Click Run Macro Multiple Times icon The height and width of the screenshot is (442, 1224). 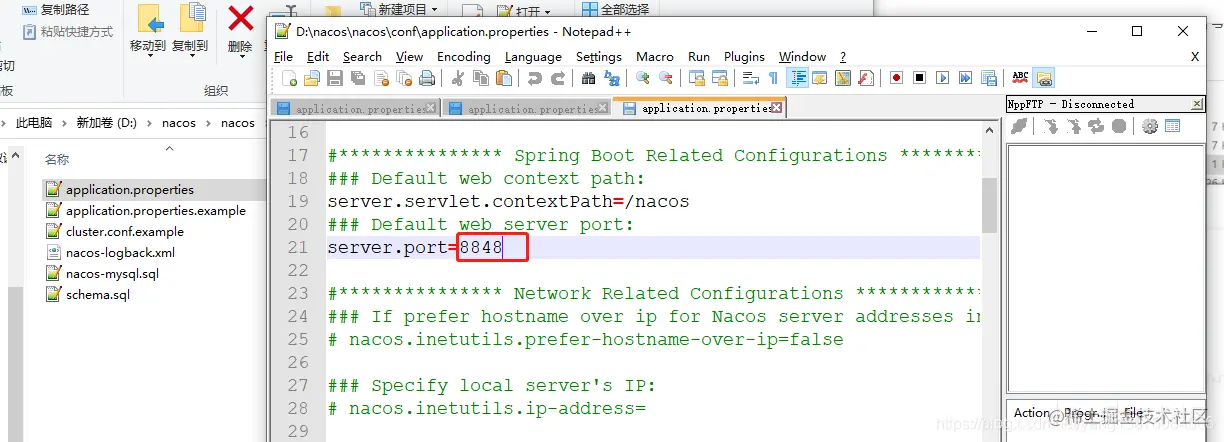pyautogui.click(x=965, y=78)
